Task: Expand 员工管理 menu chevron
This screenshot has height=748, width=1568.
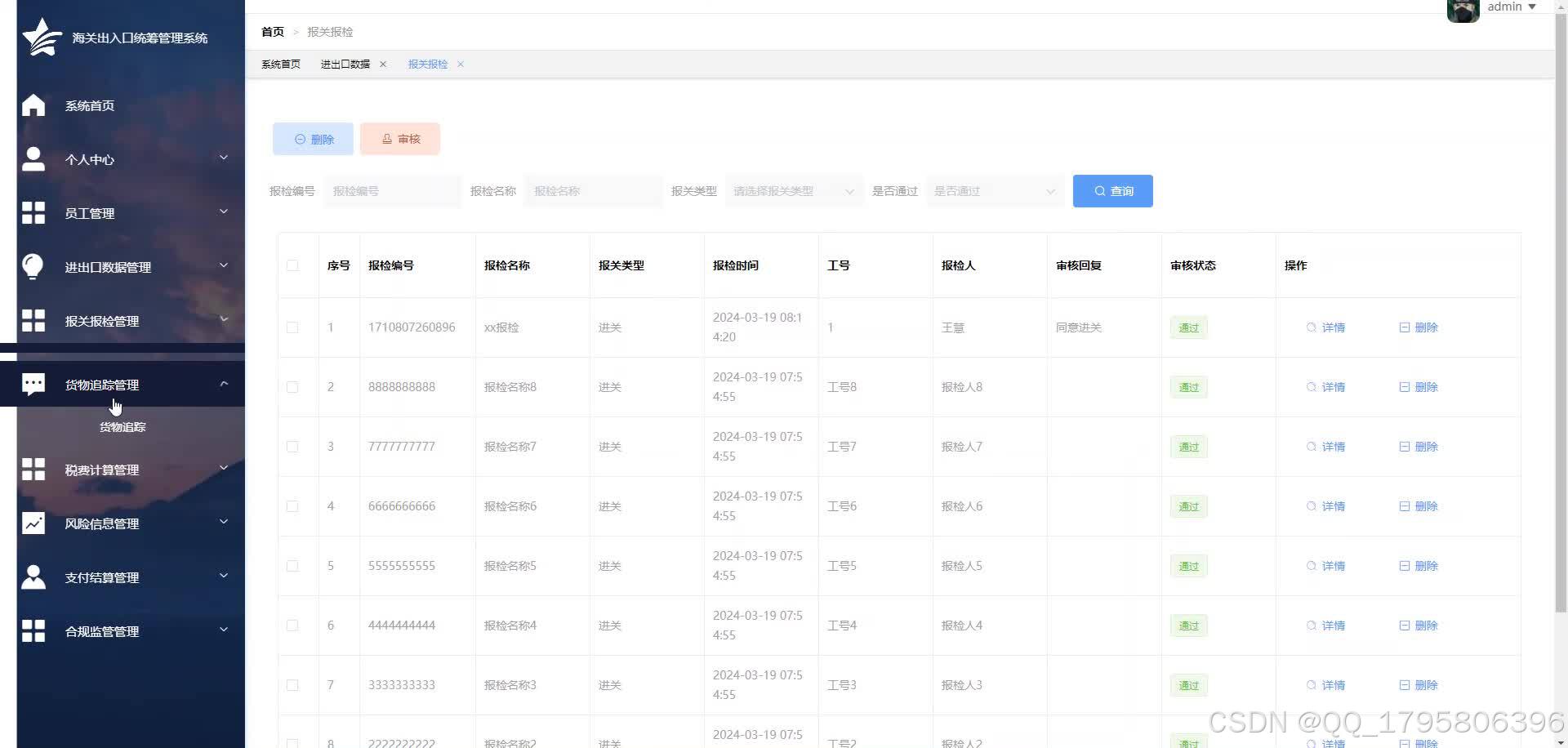Action: pos(223,211)
